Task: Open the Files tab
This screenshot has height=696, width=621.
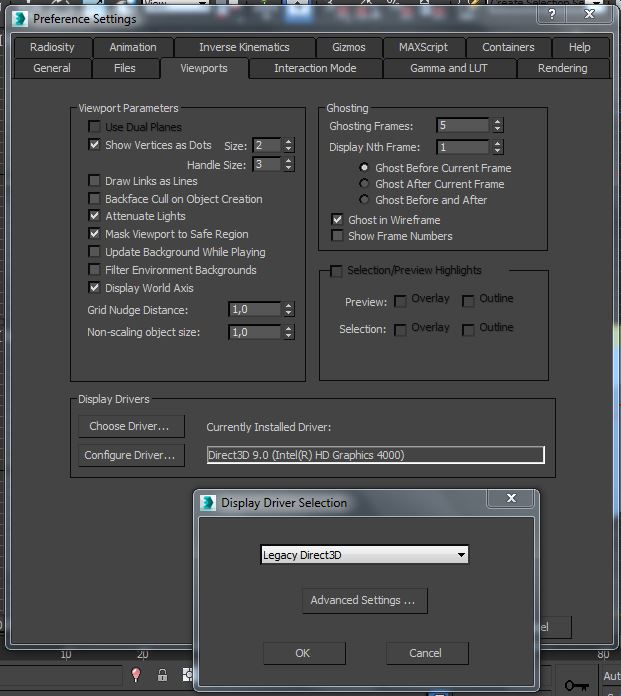Action: (125, 68)
